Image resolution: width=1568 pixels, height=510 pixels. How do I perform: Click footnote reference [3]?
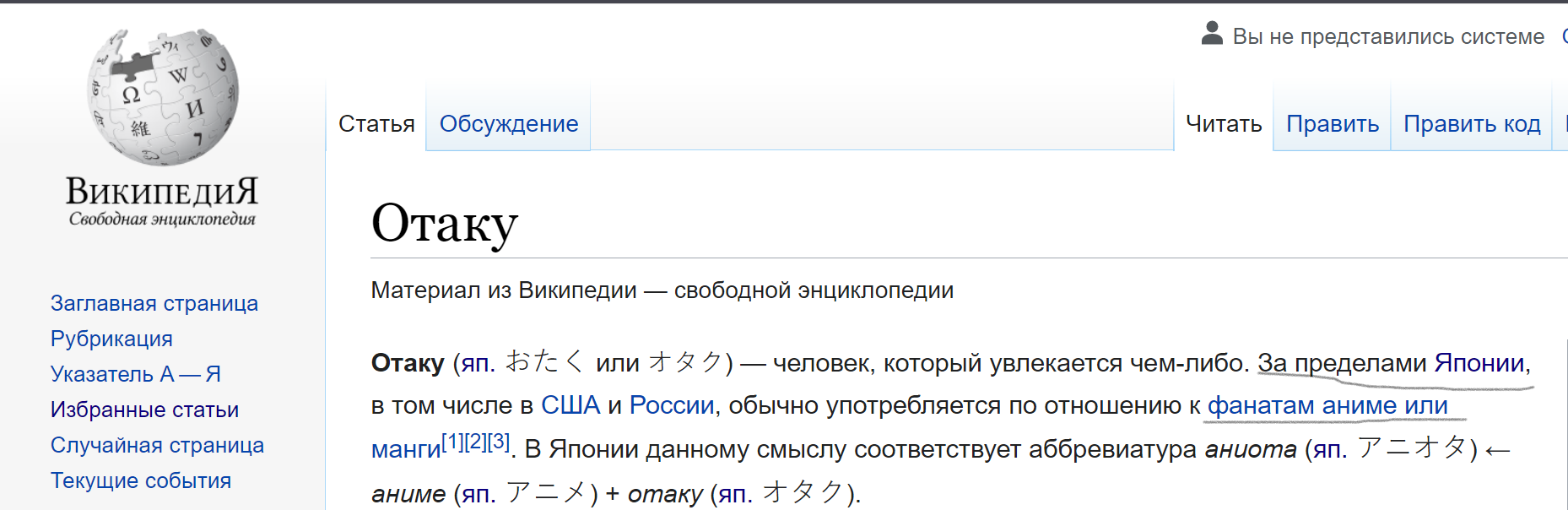coord(499,441)
